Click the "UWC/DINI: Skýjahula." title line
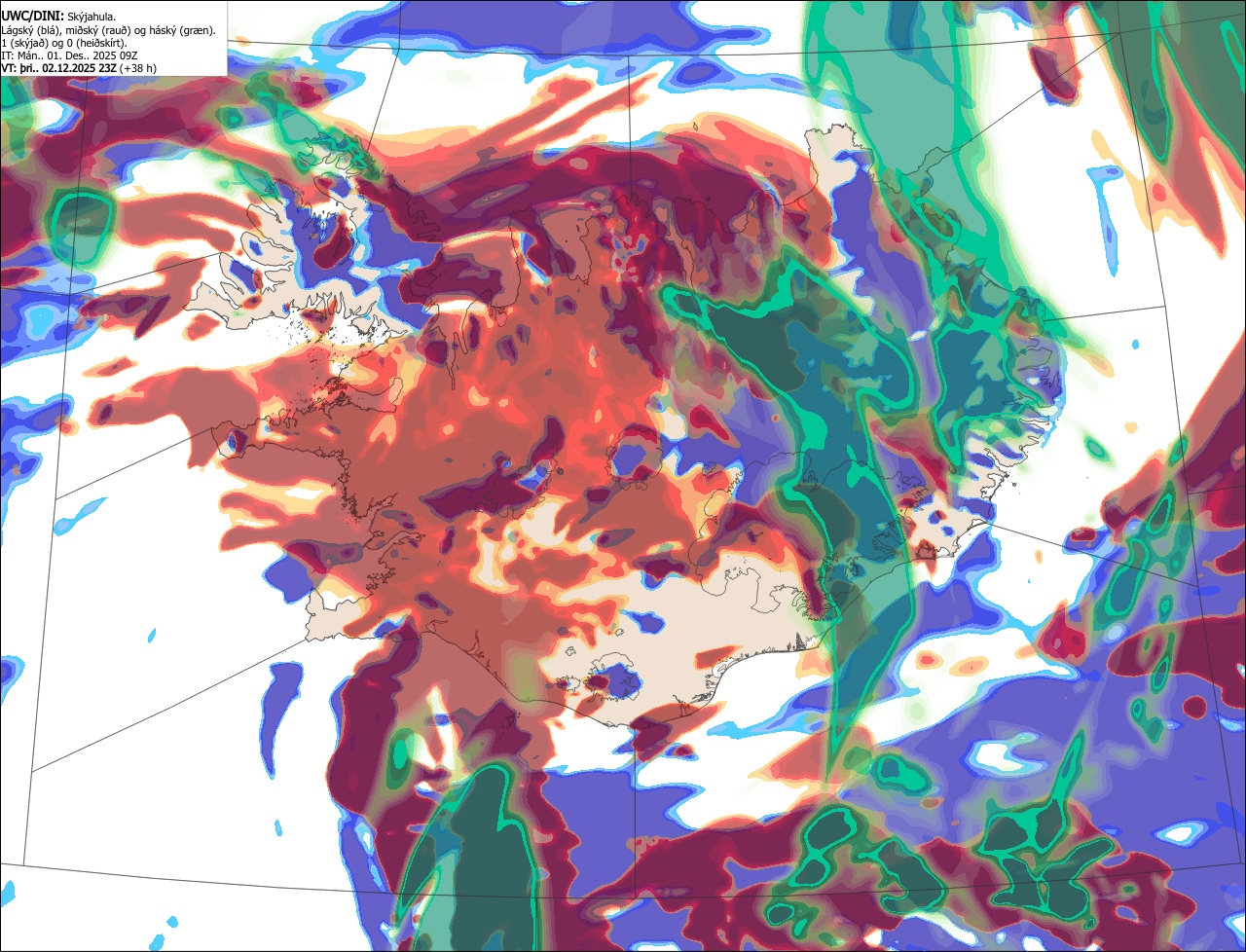 tap(58, 17)
